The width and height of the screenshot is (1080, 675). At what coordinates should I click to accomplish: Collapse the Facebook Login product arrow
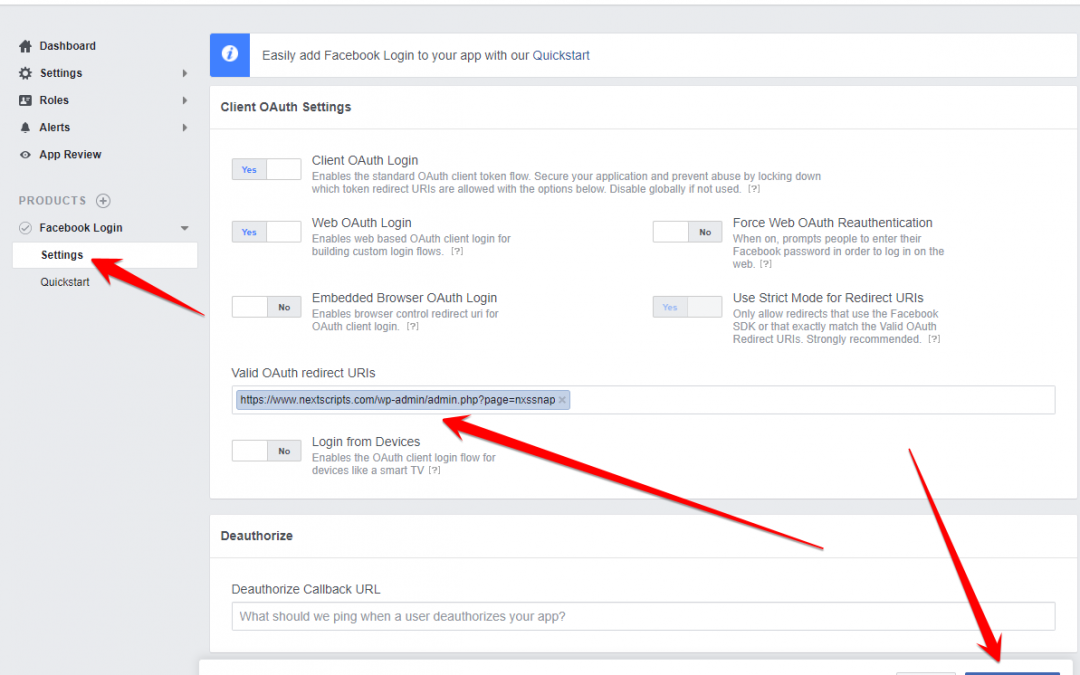pos(185,228)
